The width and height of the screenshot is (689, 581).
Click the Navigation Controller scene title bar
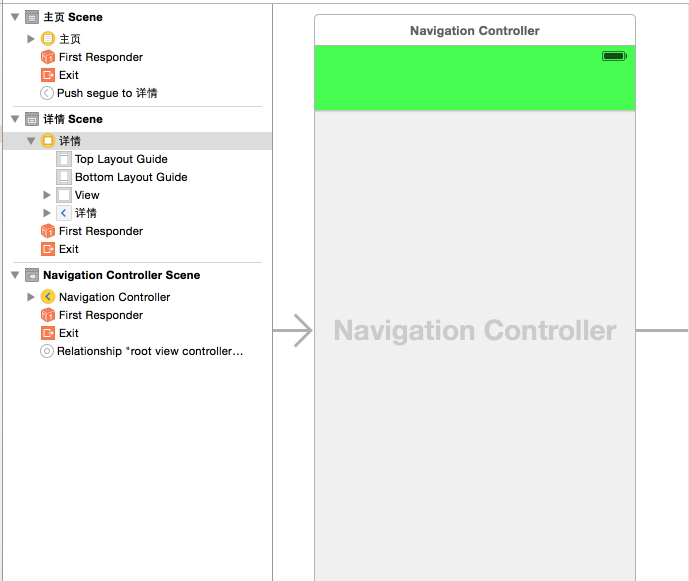(474, 31)
